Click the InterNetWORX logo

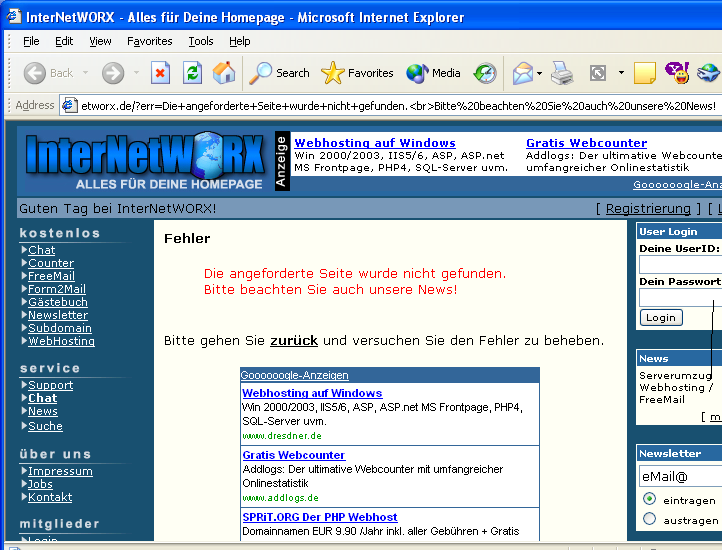(x=146, y=160)
